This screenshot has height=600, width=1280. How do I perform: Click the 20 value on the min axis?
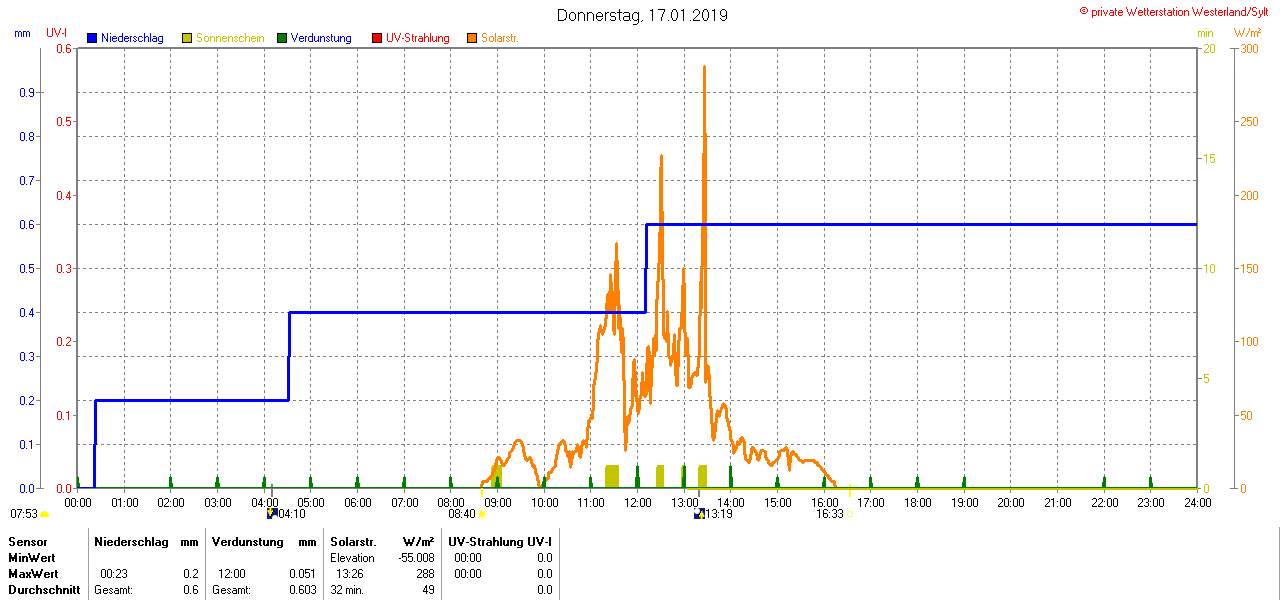[x=1208, y=48]
